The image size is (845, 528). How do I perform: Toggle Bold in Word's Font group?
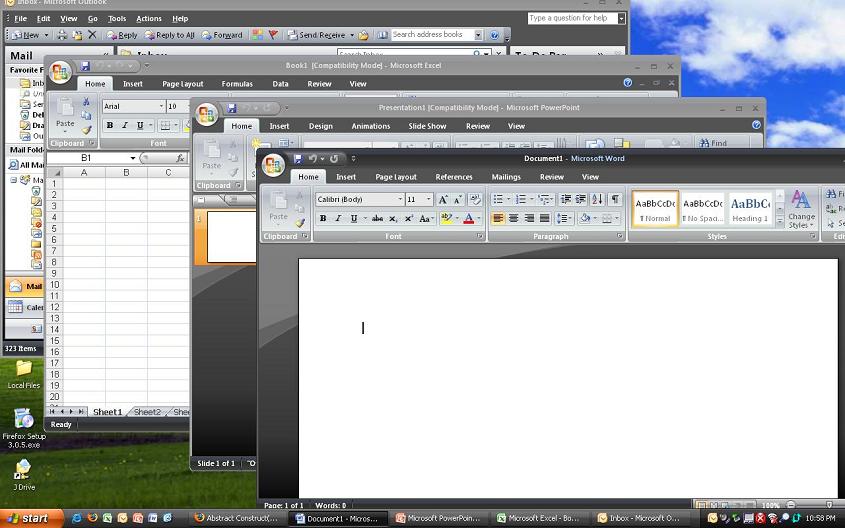(323, 218)
